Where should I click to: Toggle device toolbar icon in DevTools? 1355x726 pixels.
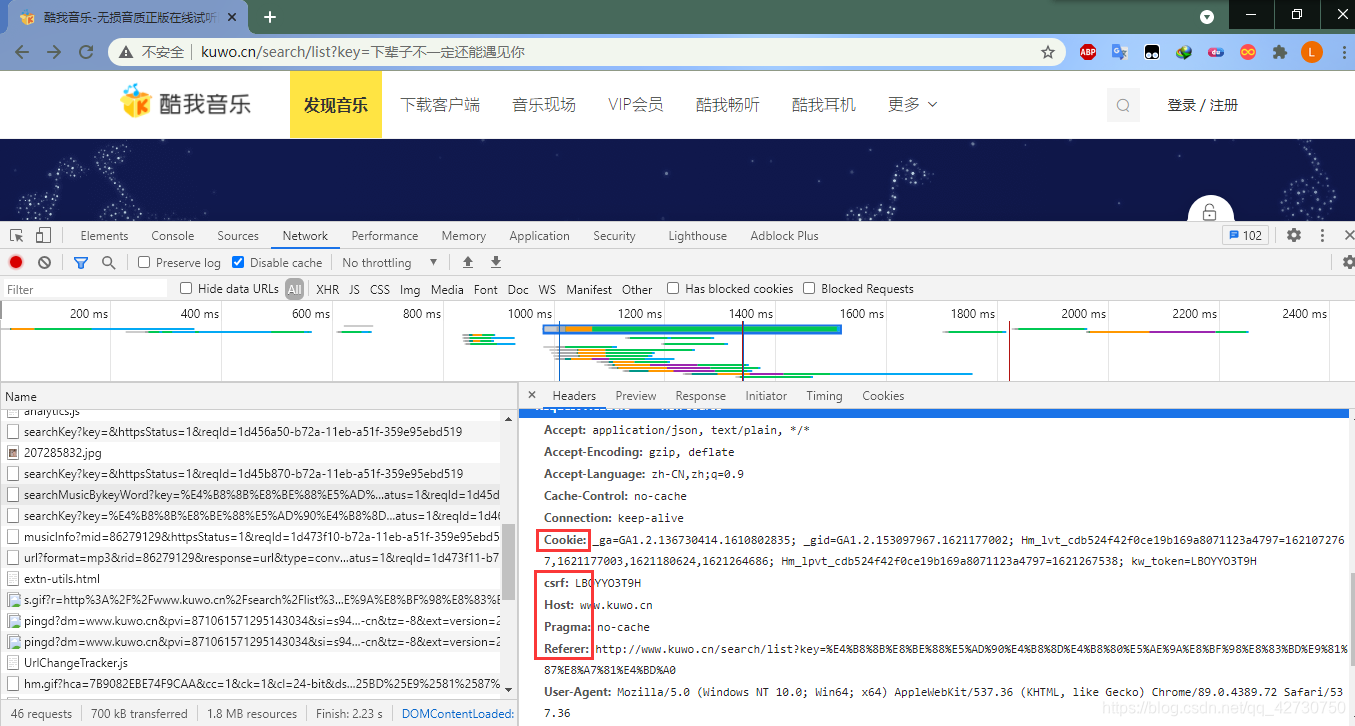pyautogui.click(x=43, y=236)
